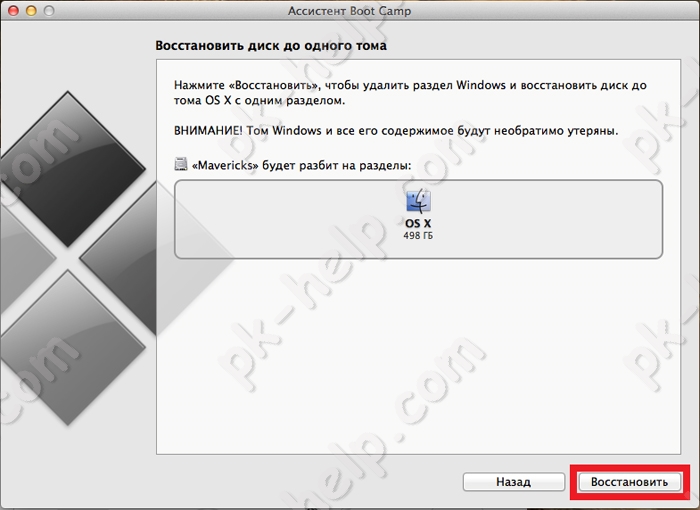Click the Mavericks disk drive icon
The image size is (700, 510).
tap(180, 164)
